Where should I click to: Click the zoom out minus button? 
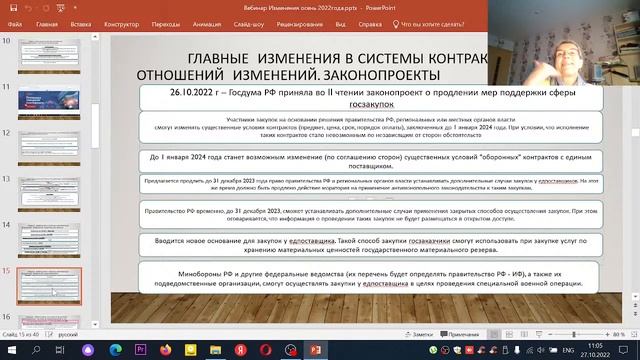550,334
